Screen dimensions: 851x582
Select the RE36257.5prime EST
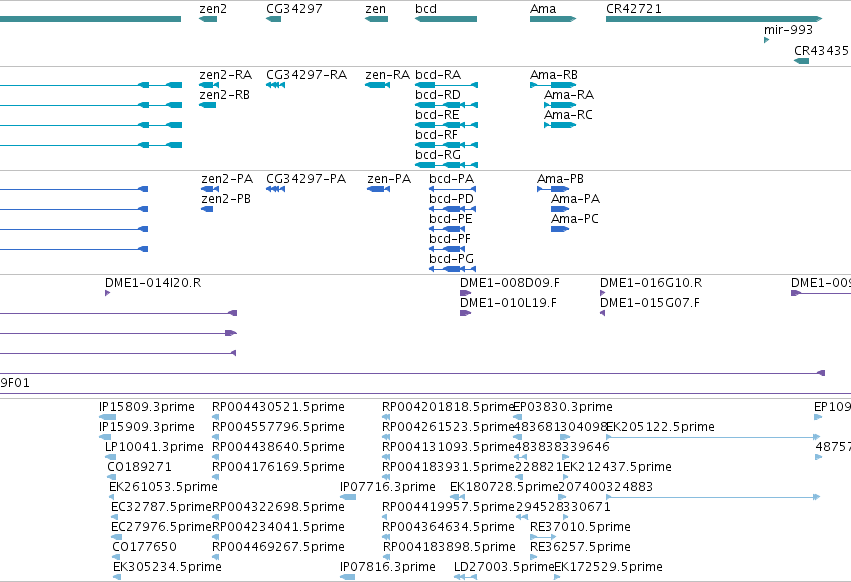click(534, 557)
